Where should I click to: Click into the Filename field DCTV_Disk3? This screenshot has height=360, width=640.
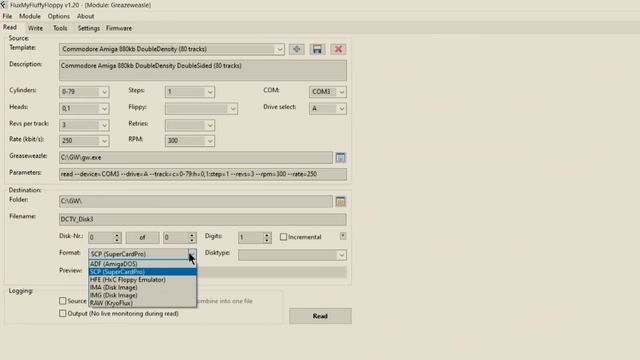pos(202,219)
